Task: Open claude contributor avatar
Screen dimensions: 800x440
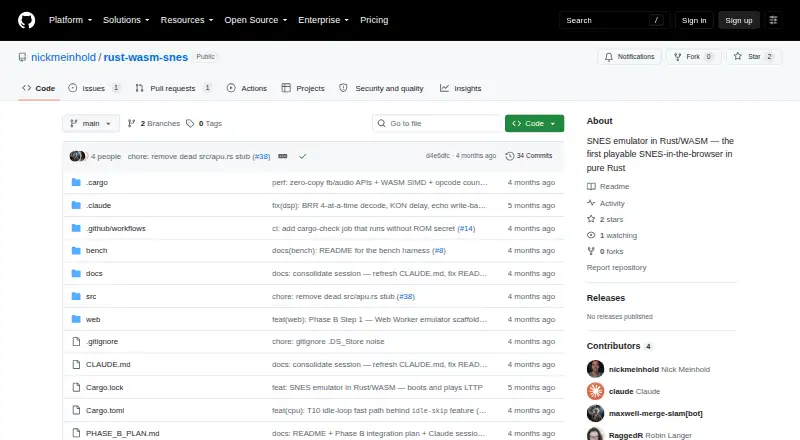Action: click(x=595, y=391)
